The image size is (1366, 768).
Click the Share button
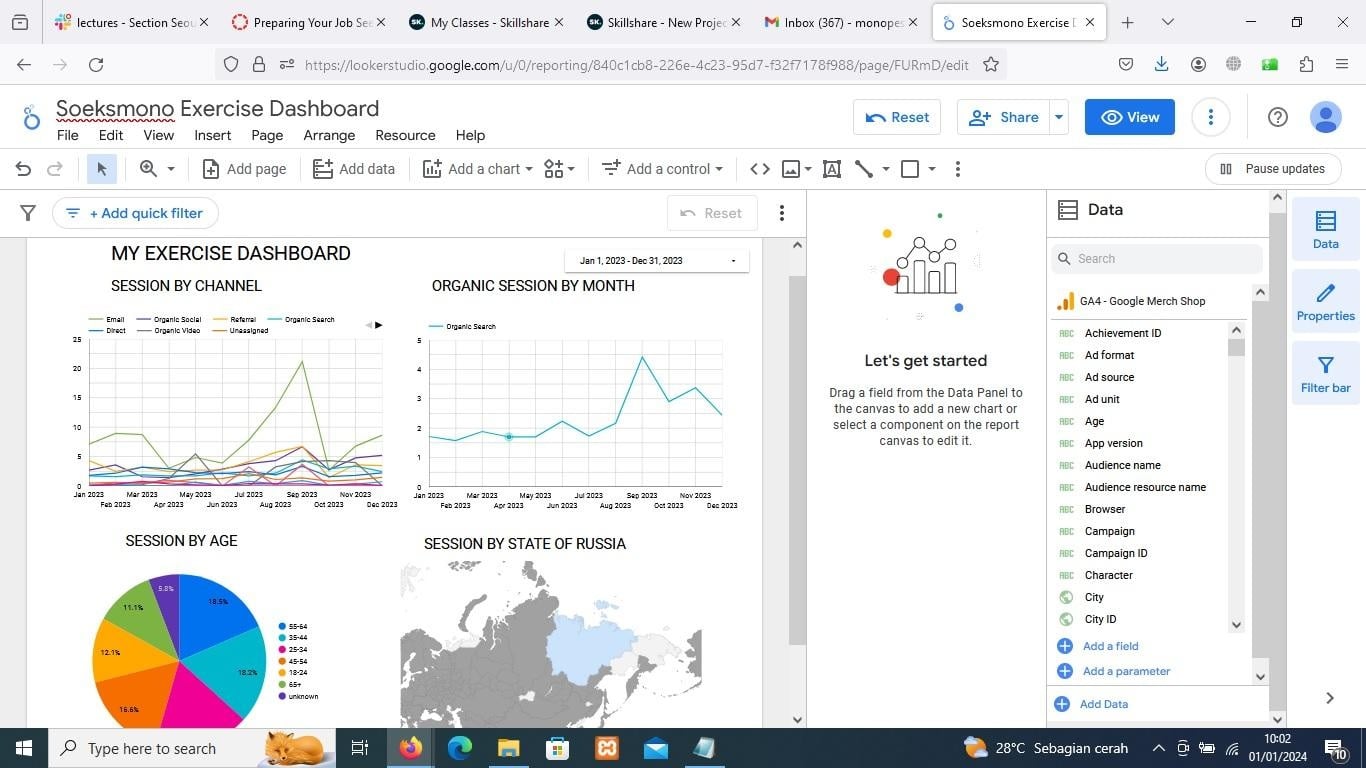tap(1004, 117)
